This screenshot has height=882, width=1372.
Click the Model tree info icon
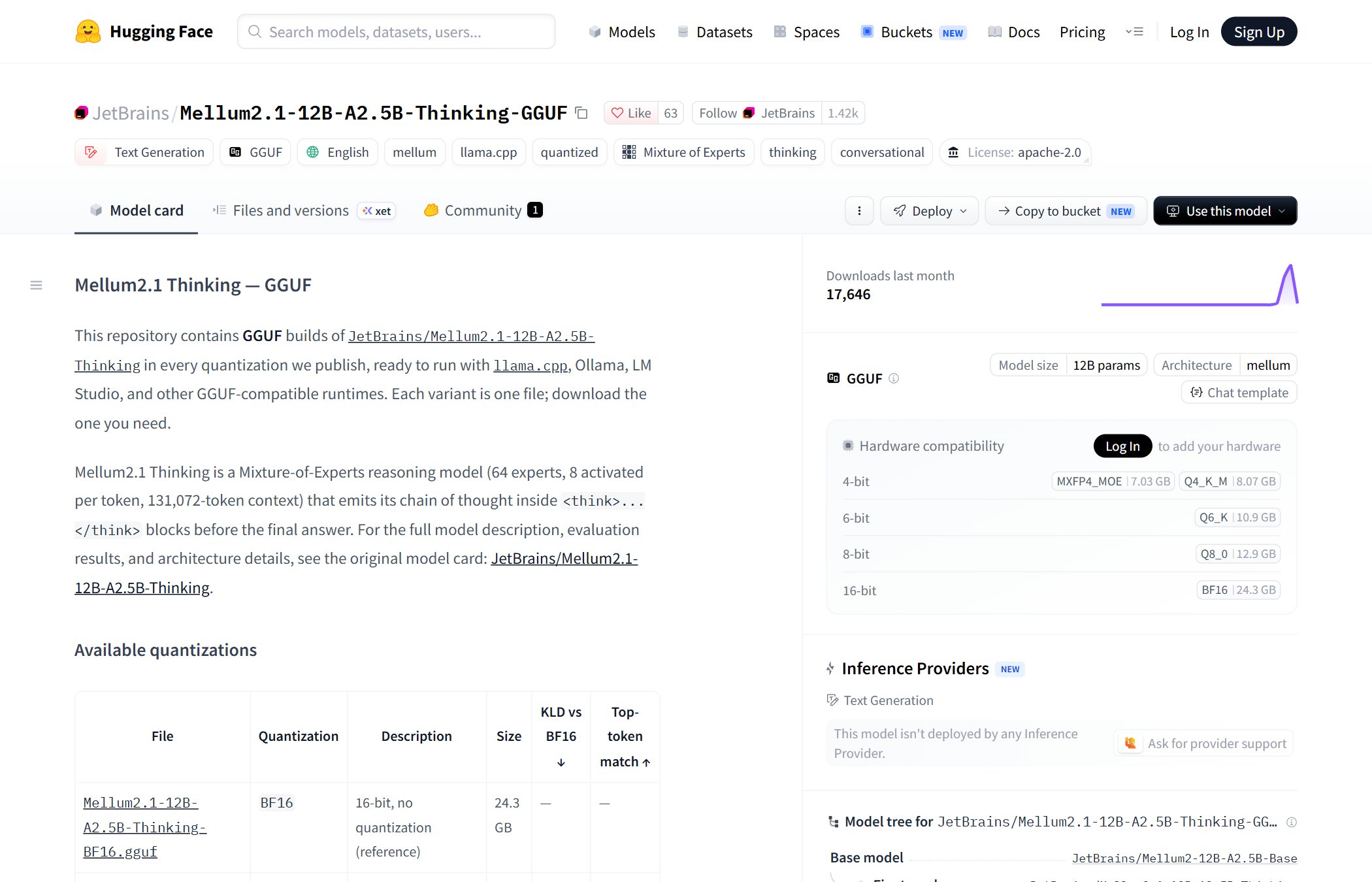tap(1291, 822)
